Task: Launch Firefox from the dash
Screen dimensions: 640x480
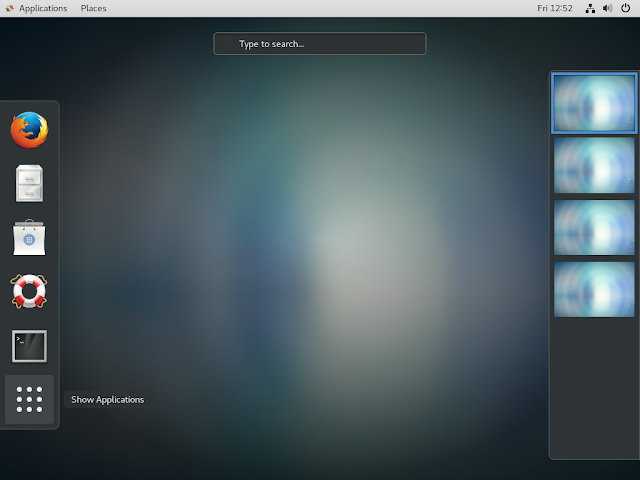Action: [29, 130]
